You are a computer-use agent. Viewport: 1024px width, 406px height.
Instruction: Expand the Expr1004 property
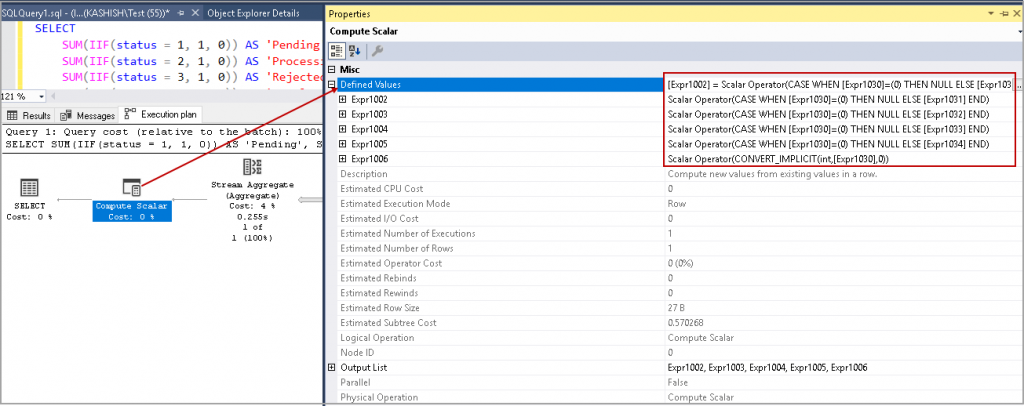point(343,129)
